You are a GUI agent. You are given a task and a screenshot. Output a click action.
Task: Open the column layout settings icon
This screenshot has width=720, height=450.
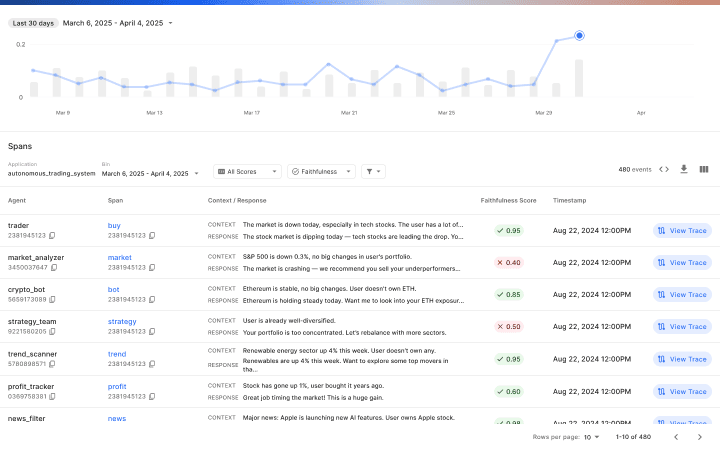point(703,169)
